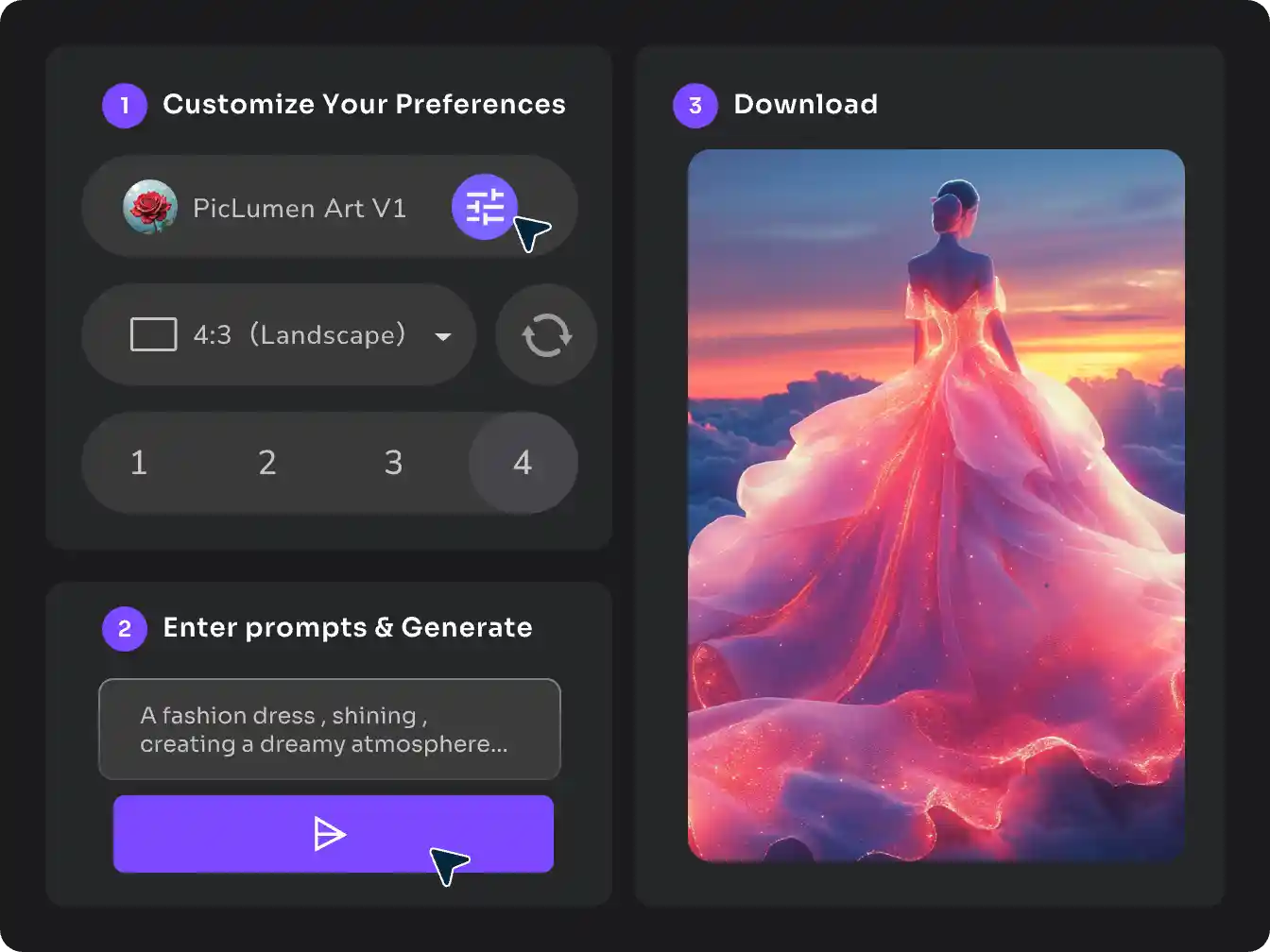The image size is (1270, 952).
Task: Click the refresh aspect ratio icon
Action: (545, 334)
